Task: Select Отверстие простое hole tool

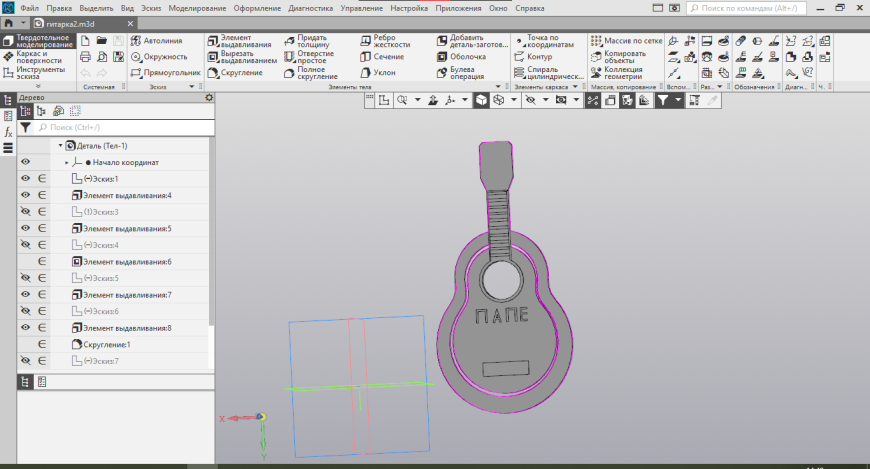Action: [316, 57]
